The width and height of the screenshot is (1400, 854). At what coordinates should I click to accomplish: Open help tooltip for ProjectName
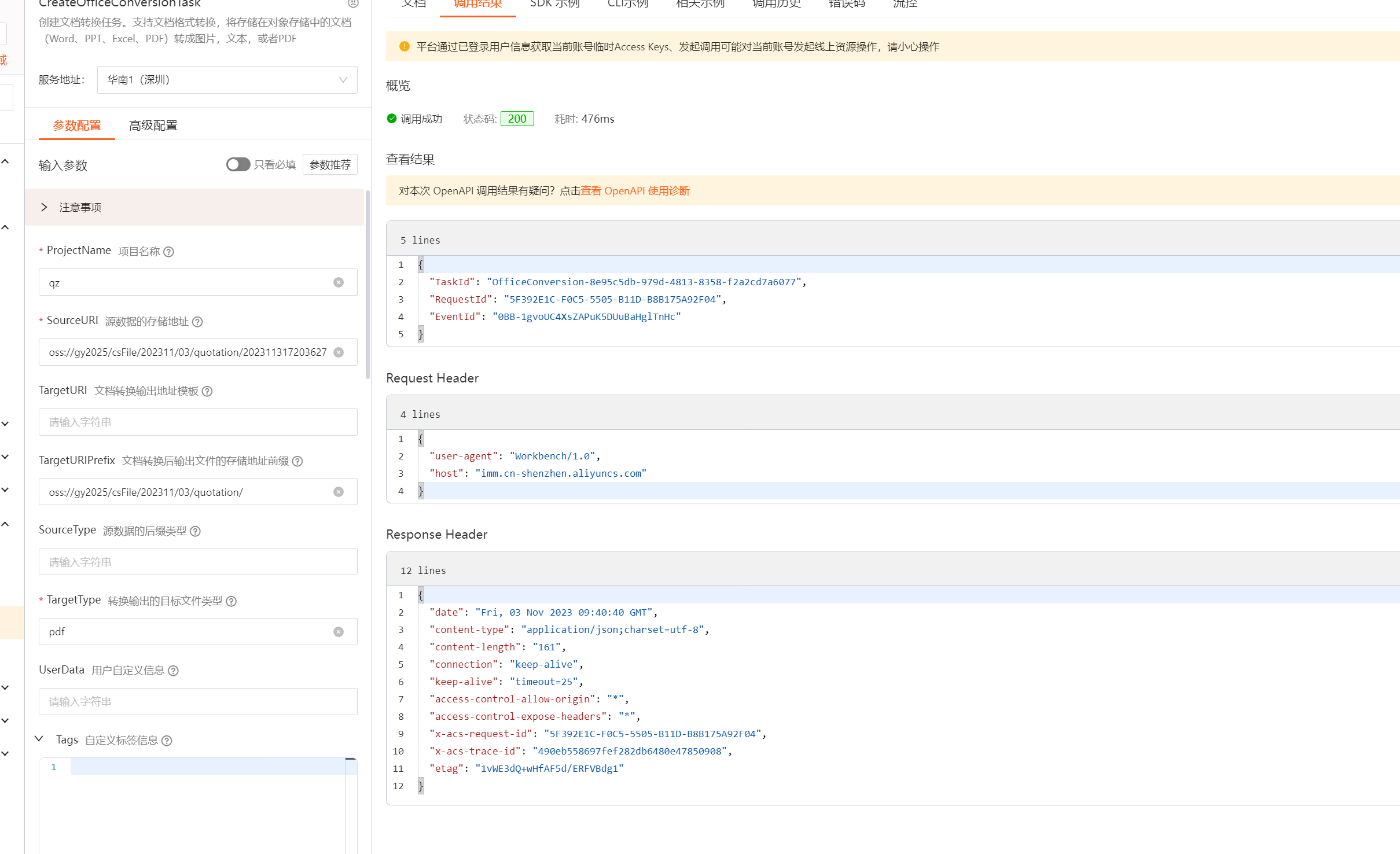point(168,252)
